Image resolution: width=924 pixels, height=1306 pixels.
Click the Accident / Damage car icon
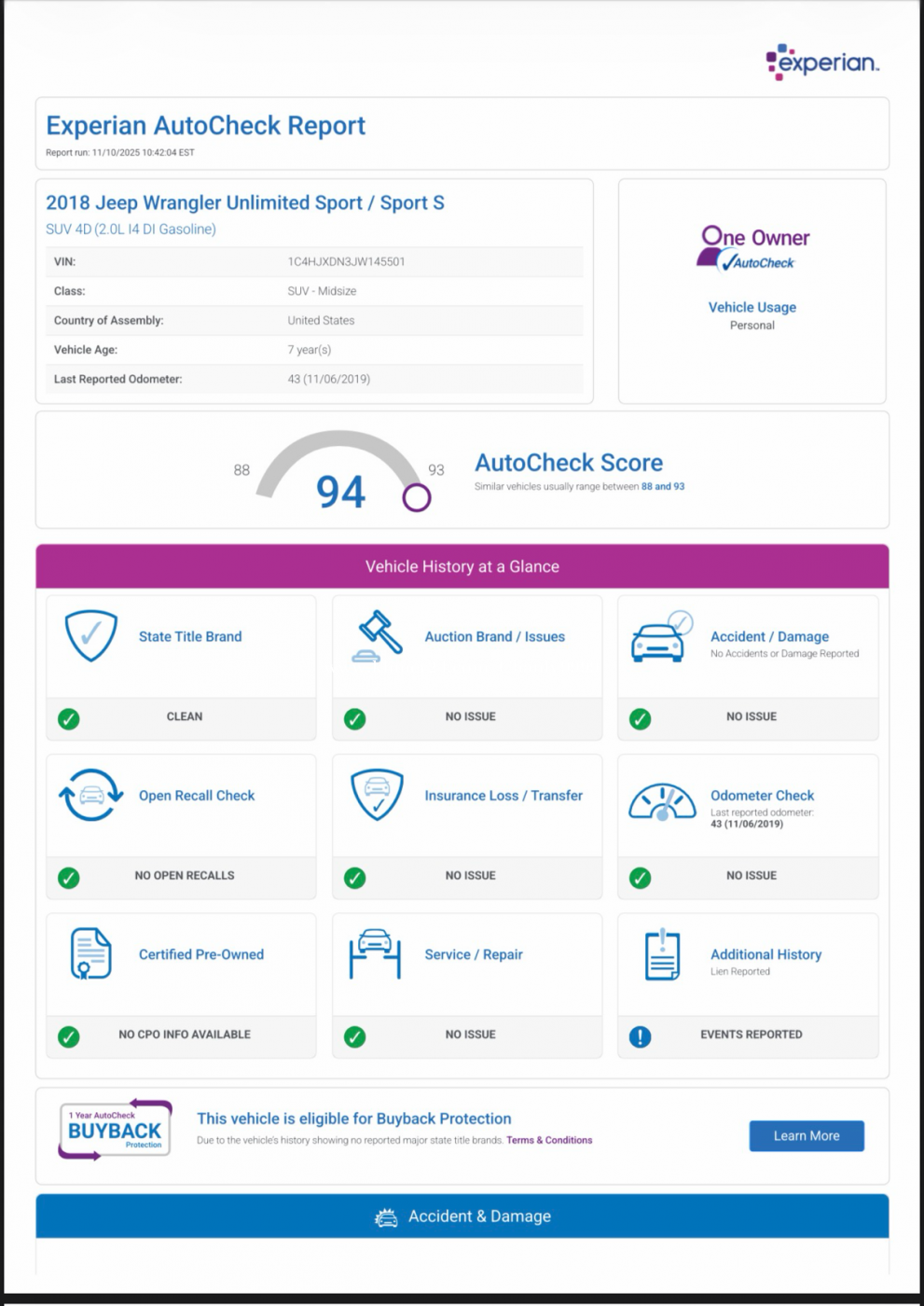(661, 637)
